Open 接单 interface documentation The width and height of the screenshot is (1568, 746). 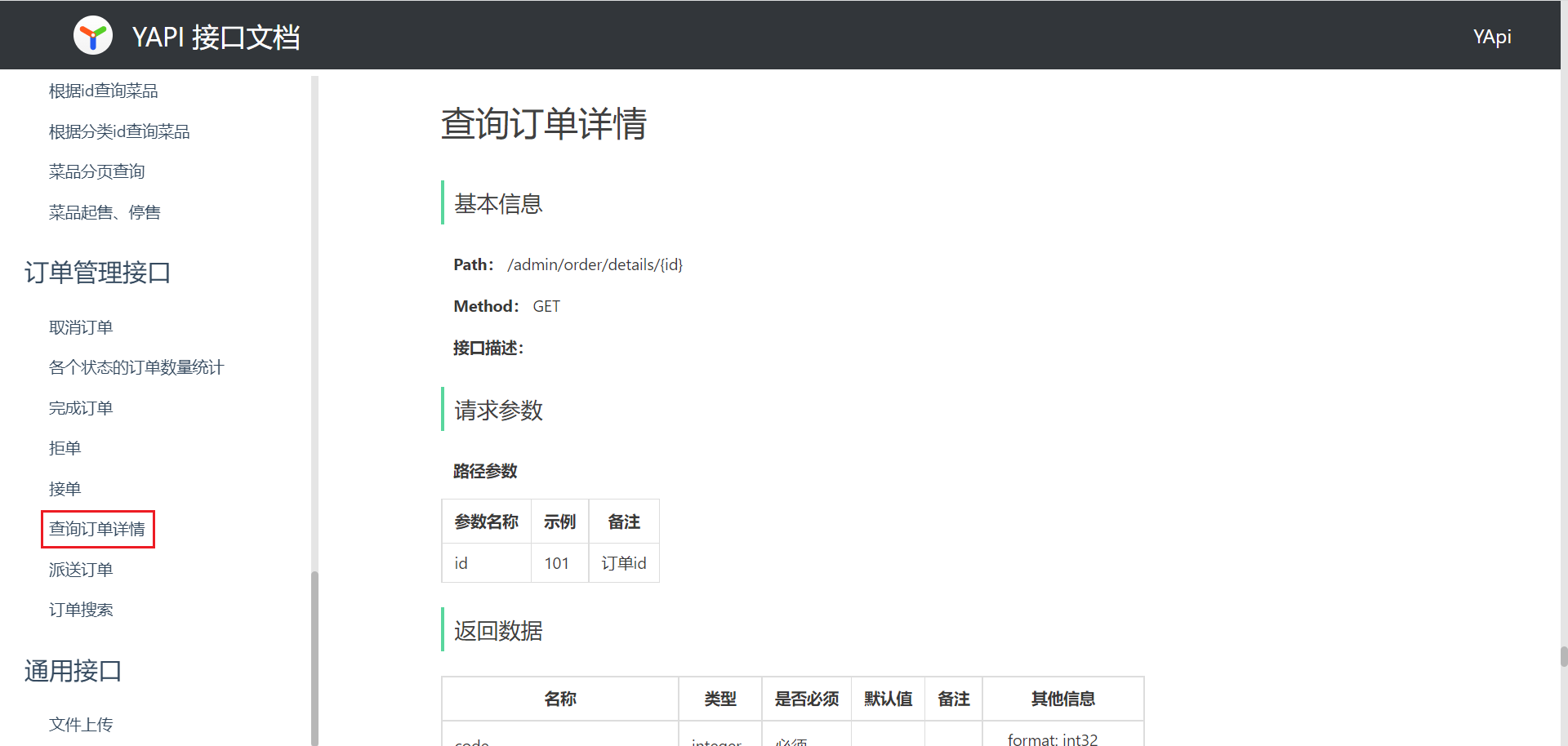pos(65,488)
